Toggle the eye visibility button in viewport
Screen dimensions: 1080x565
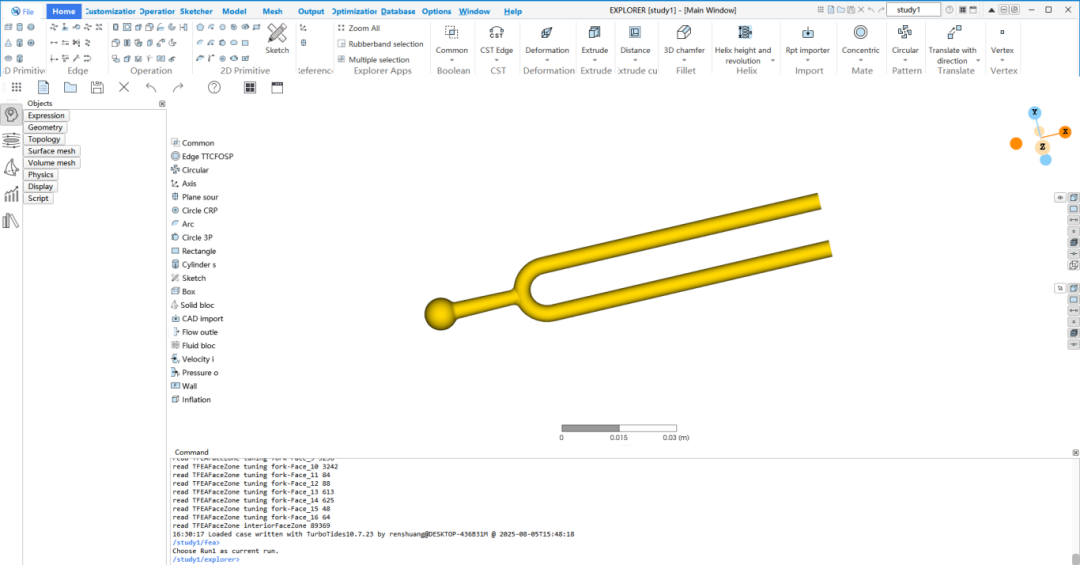(x=1060, y=198)
